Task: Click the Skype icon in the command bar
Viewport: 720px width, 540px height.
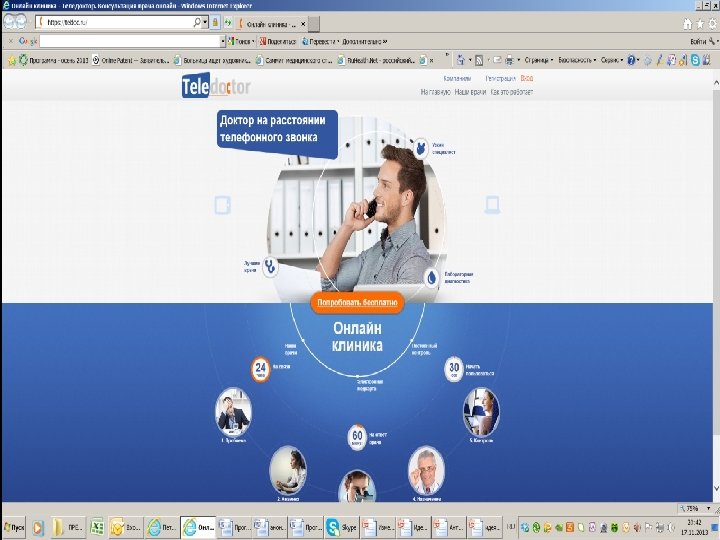Action: (x=695, y=60)
